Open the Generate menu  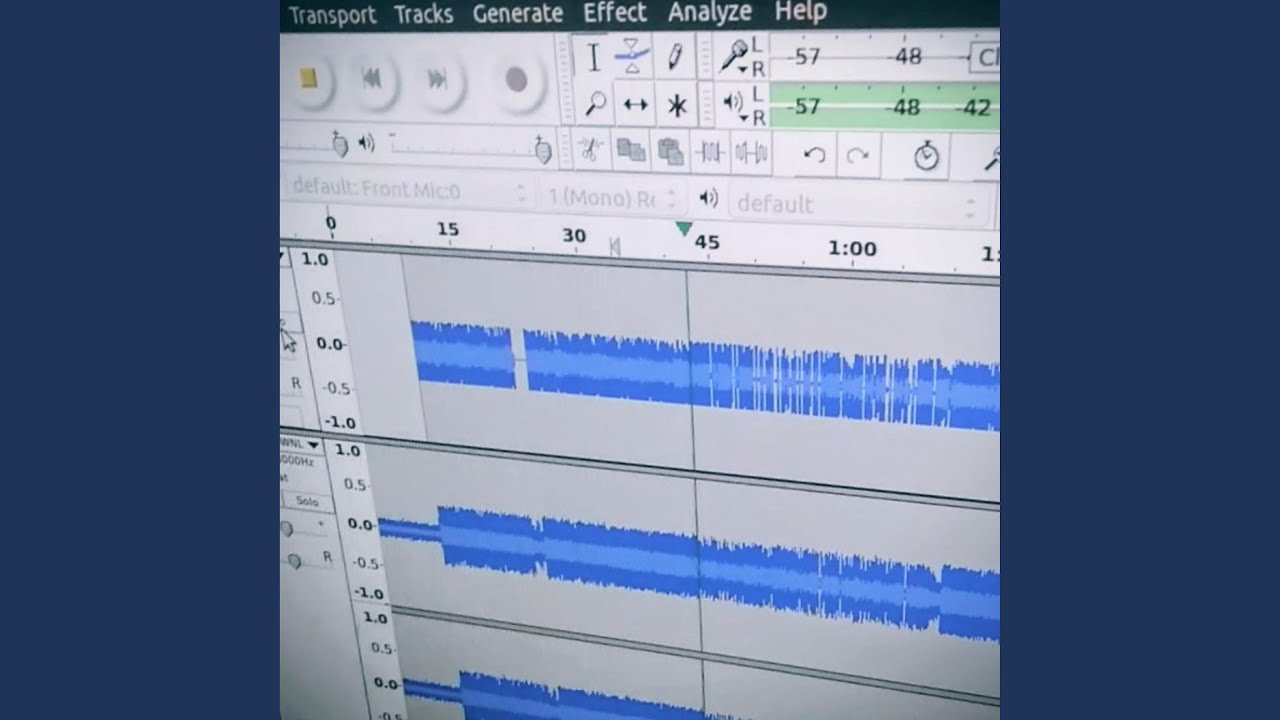pos(517,13)
